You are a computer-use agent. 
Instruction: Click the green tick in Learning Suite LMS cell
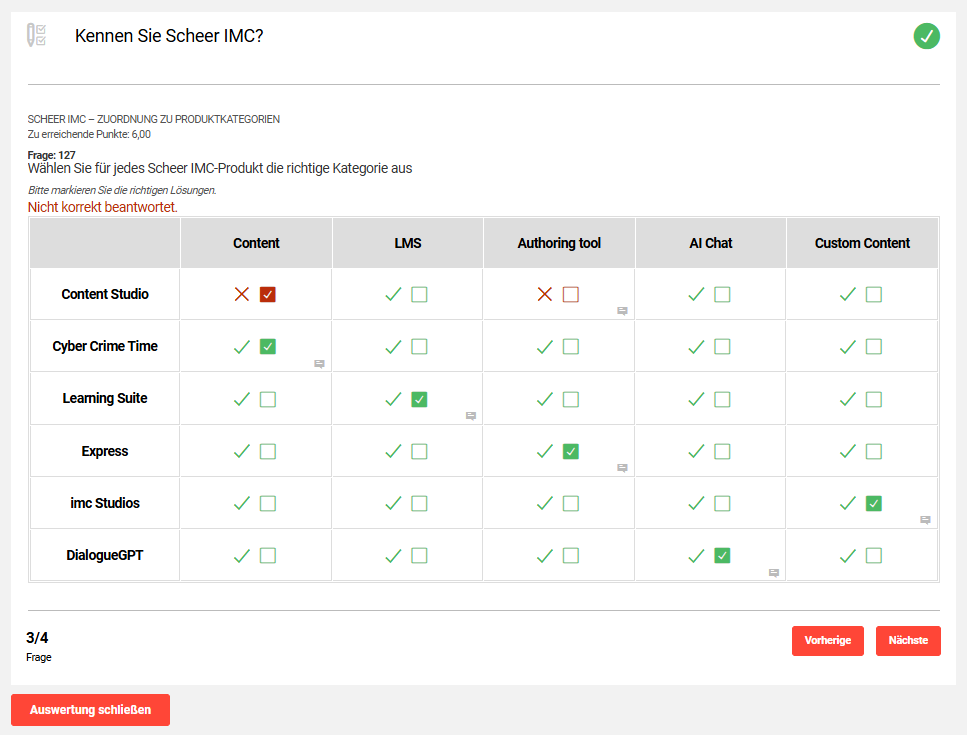coord(393,400)
